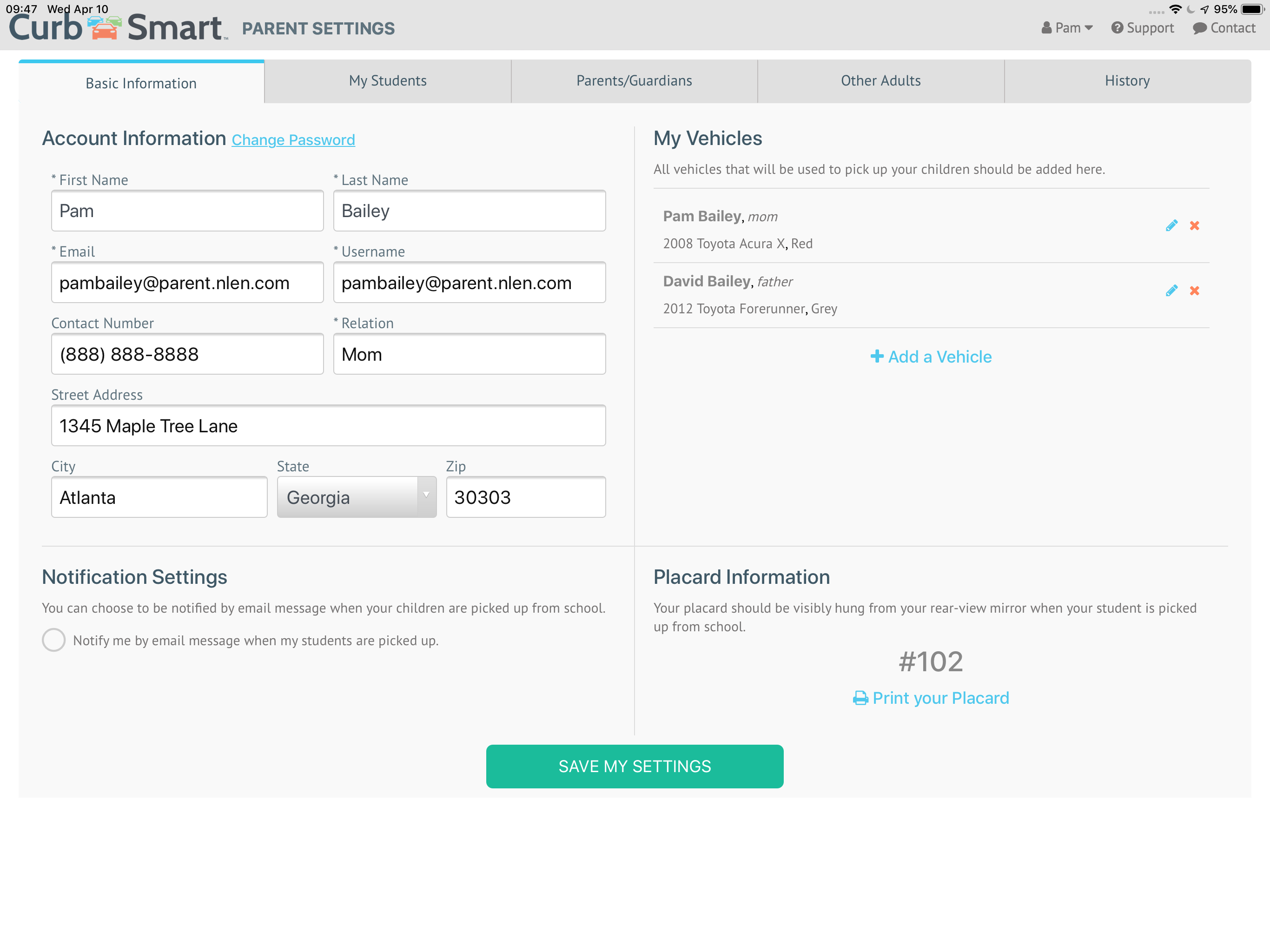
Task: Tap the Do Not Disturb moon icon
Action: [1190, 9]
